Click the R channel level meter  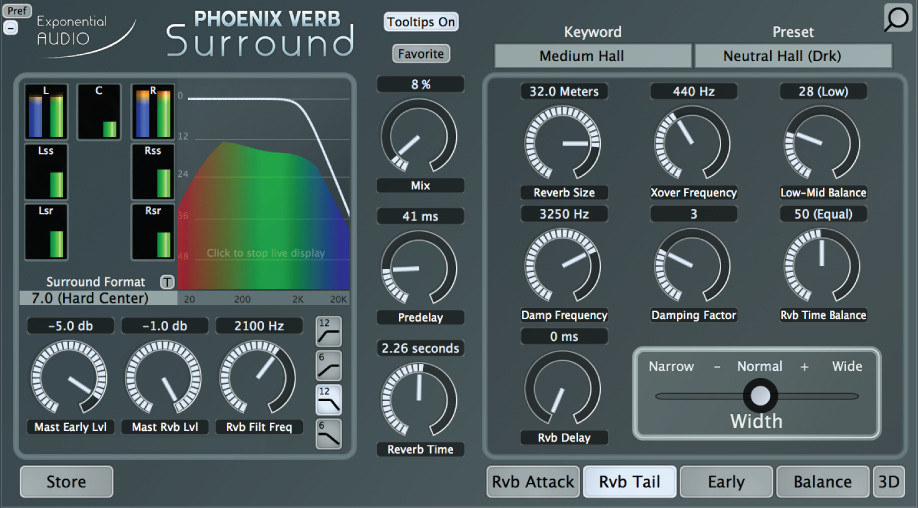point(153,112)
